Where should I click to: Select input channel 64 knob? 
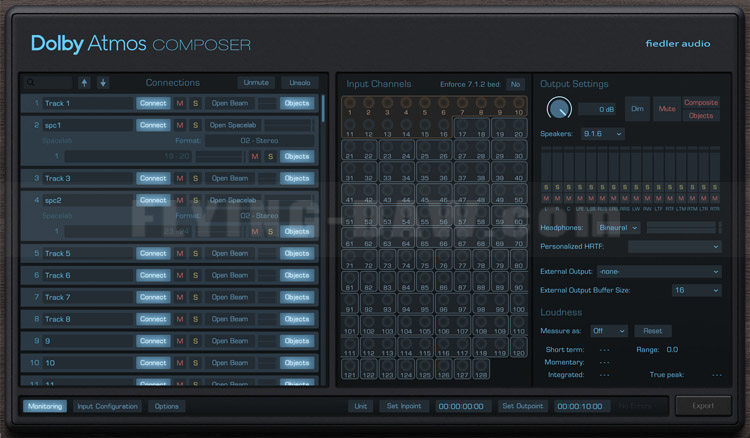pos(406,234)
